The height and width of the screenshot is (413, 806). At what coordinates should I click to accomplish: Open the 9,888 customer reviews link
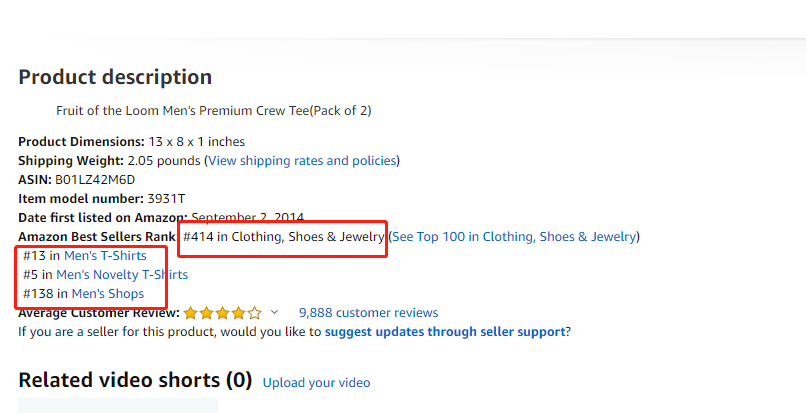point(368,313)
